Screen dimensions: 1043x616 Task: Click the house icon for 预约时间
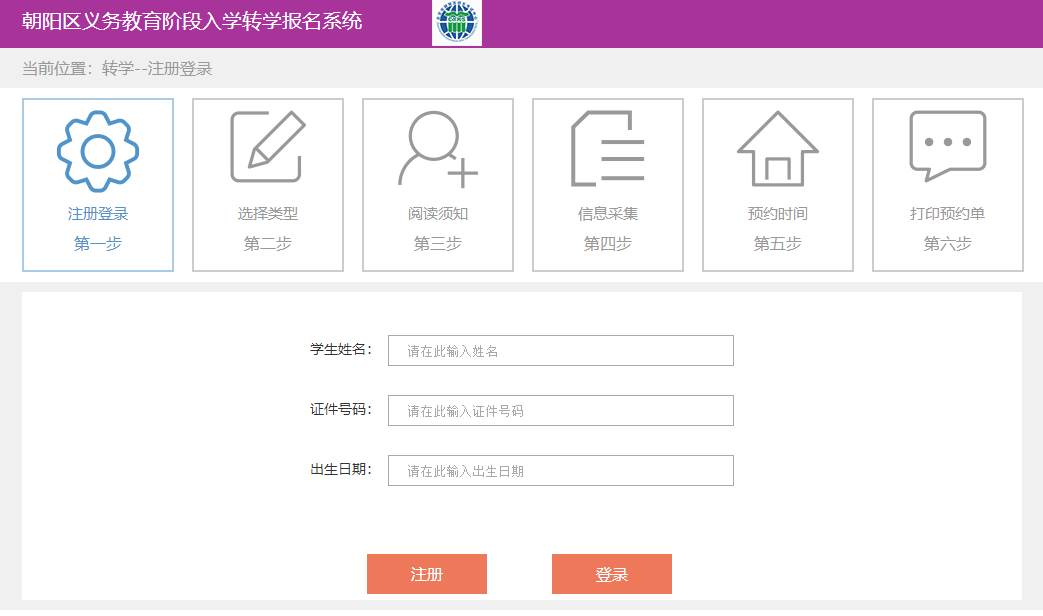coord(778,148)
